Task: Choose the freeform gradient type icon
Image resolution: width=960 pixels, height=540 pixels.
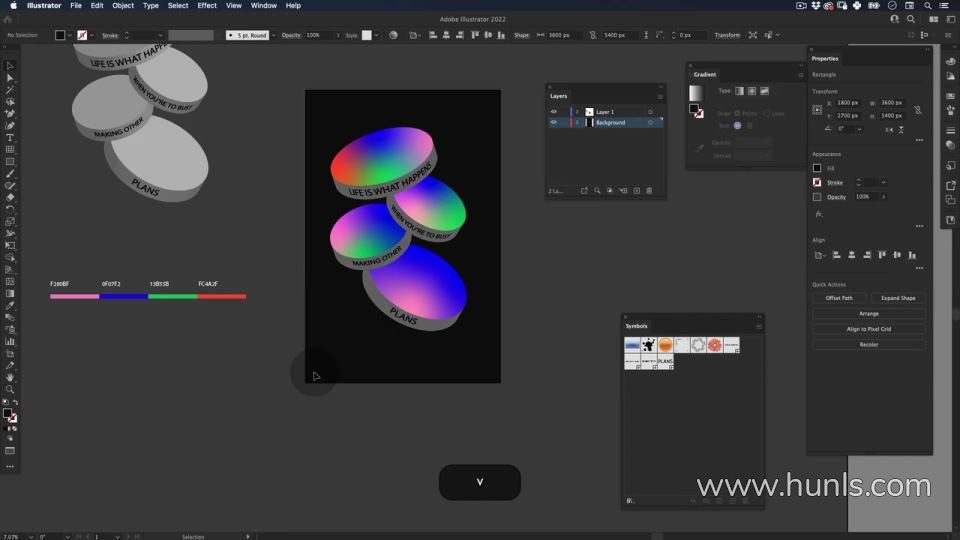Action: 764,91
